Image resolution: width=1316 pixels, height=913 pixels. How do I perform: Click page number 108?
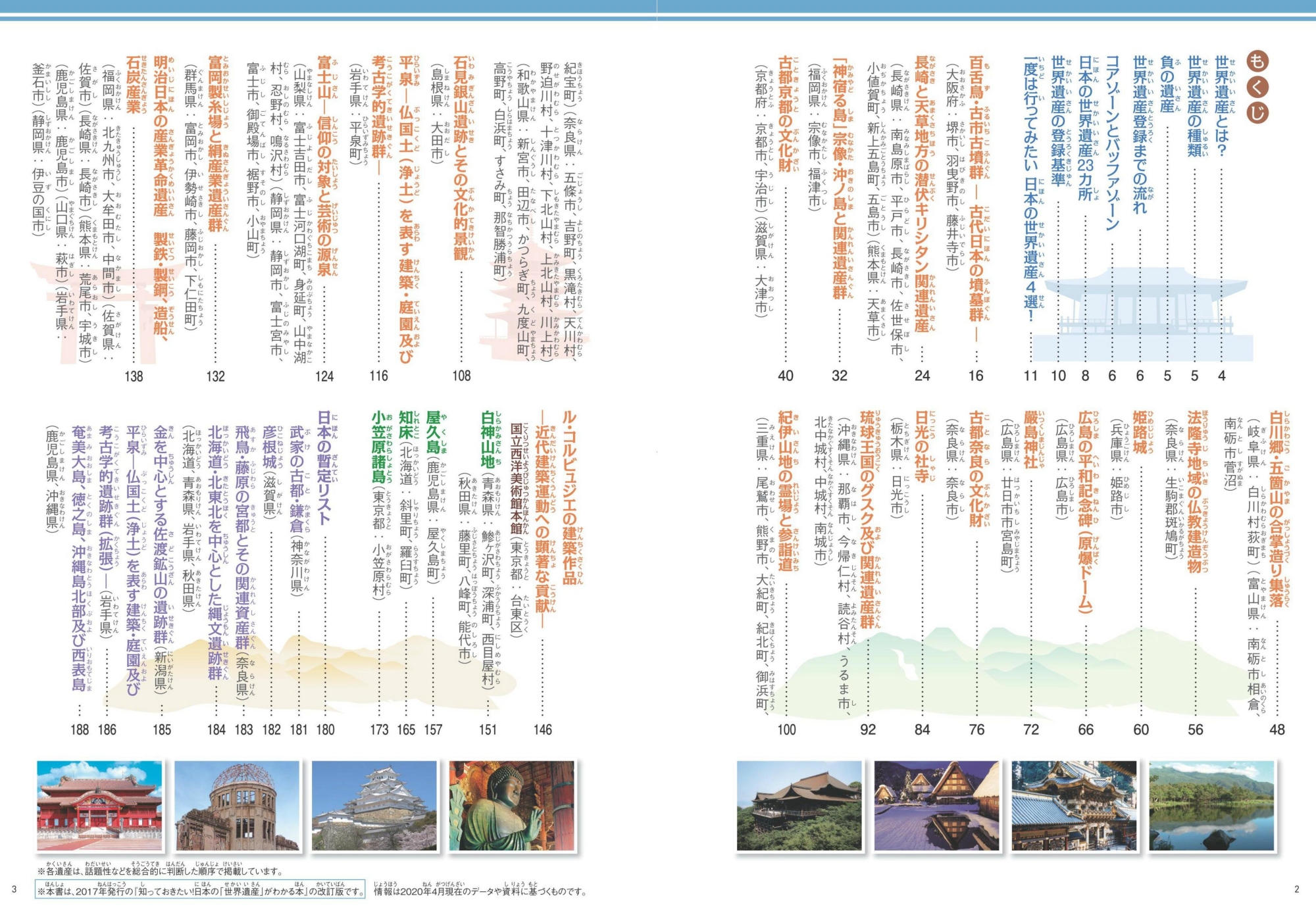[461, 376]
